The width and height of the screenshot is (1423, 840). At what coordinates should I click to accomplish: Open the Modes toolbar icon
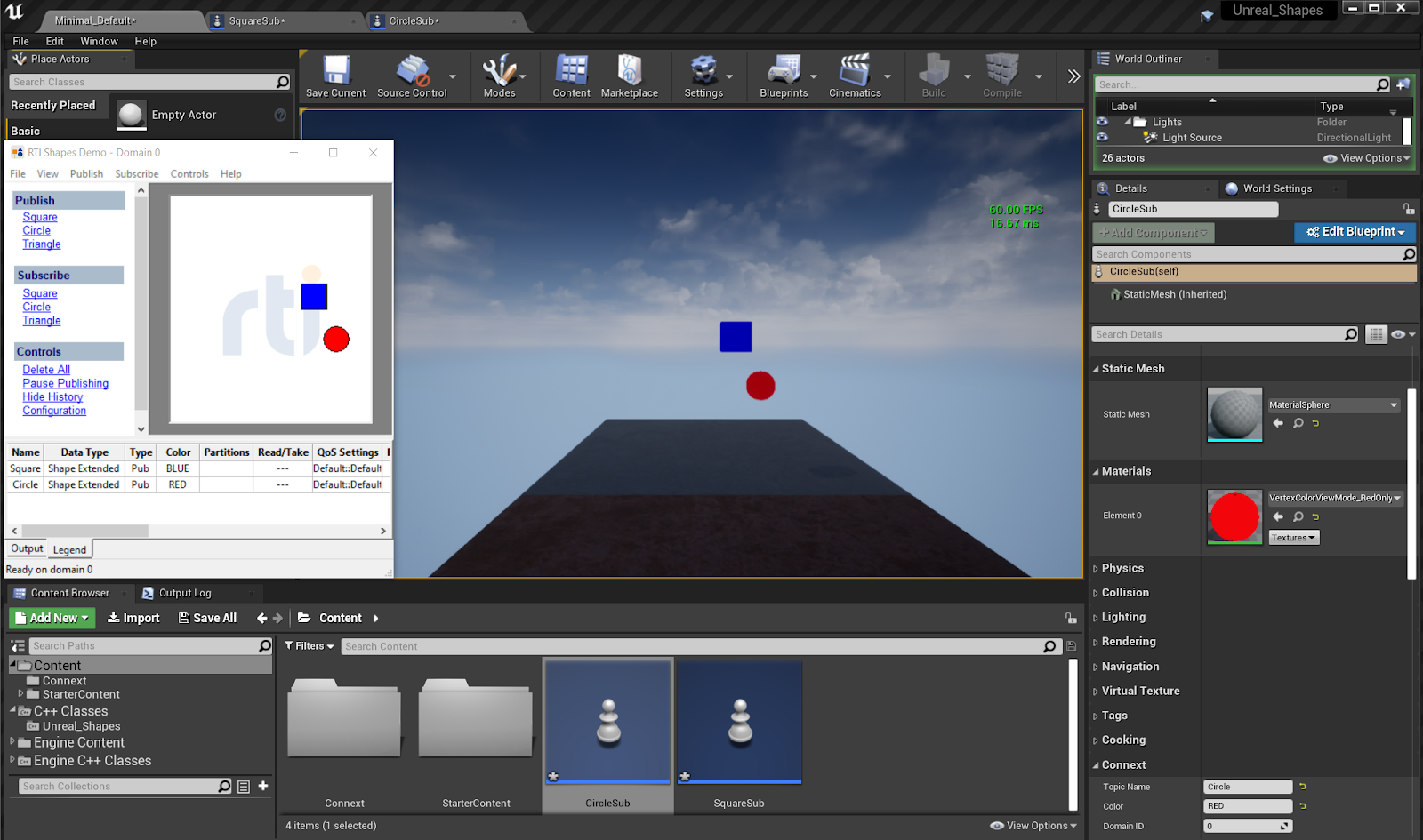click(x=499, y=76)
